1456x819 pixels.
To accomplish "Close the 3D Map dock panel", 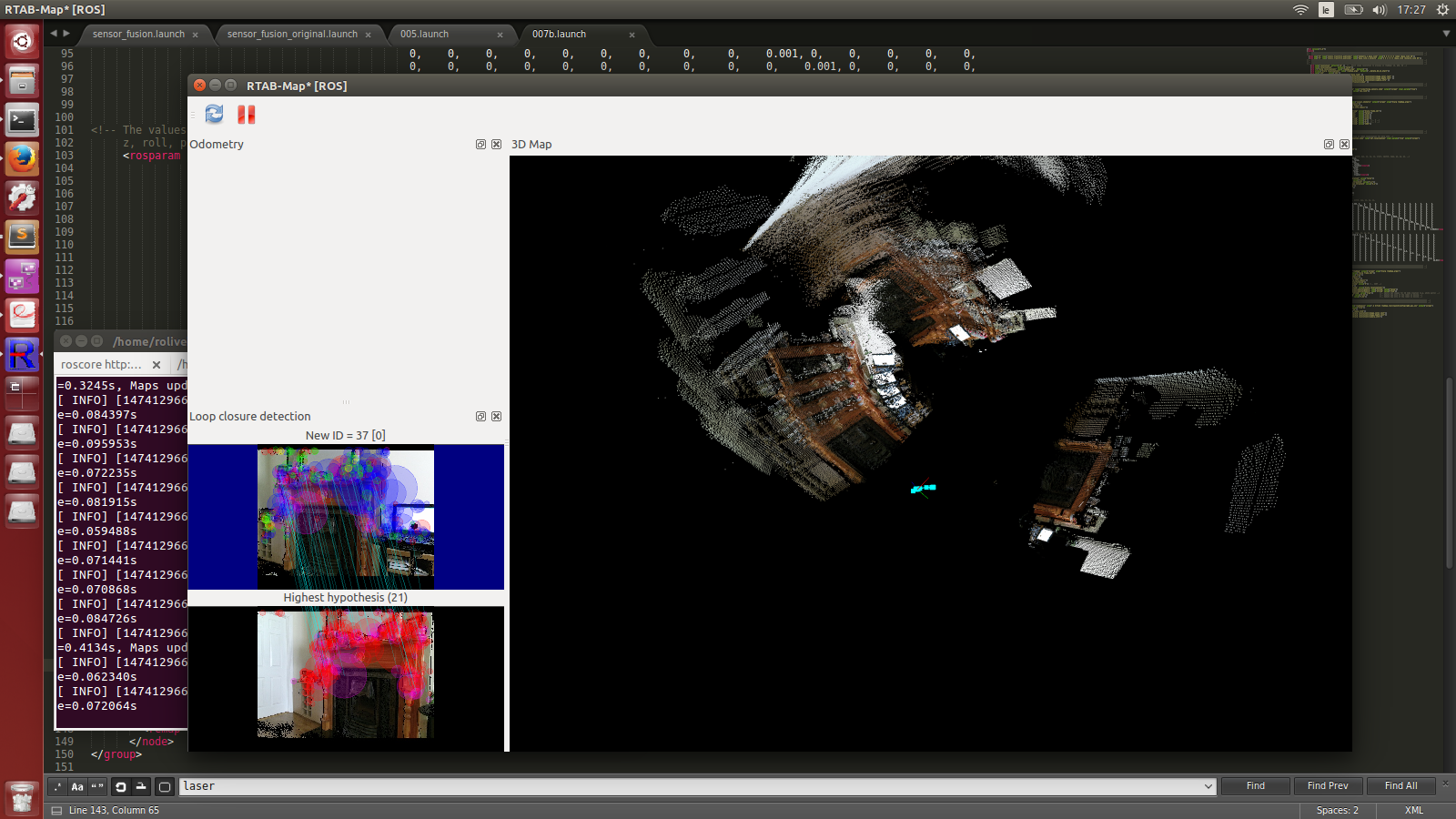I will click(x=1344, y=145).
